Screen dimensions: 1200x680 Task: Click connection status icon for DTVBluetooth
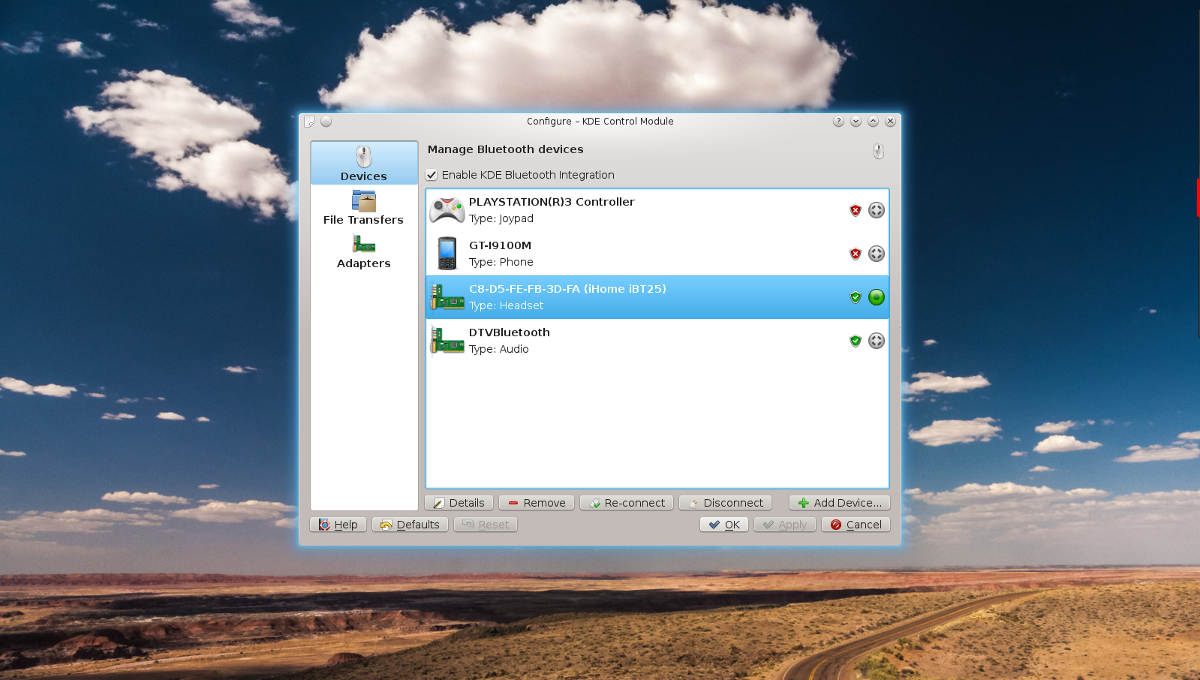(877, 341)
